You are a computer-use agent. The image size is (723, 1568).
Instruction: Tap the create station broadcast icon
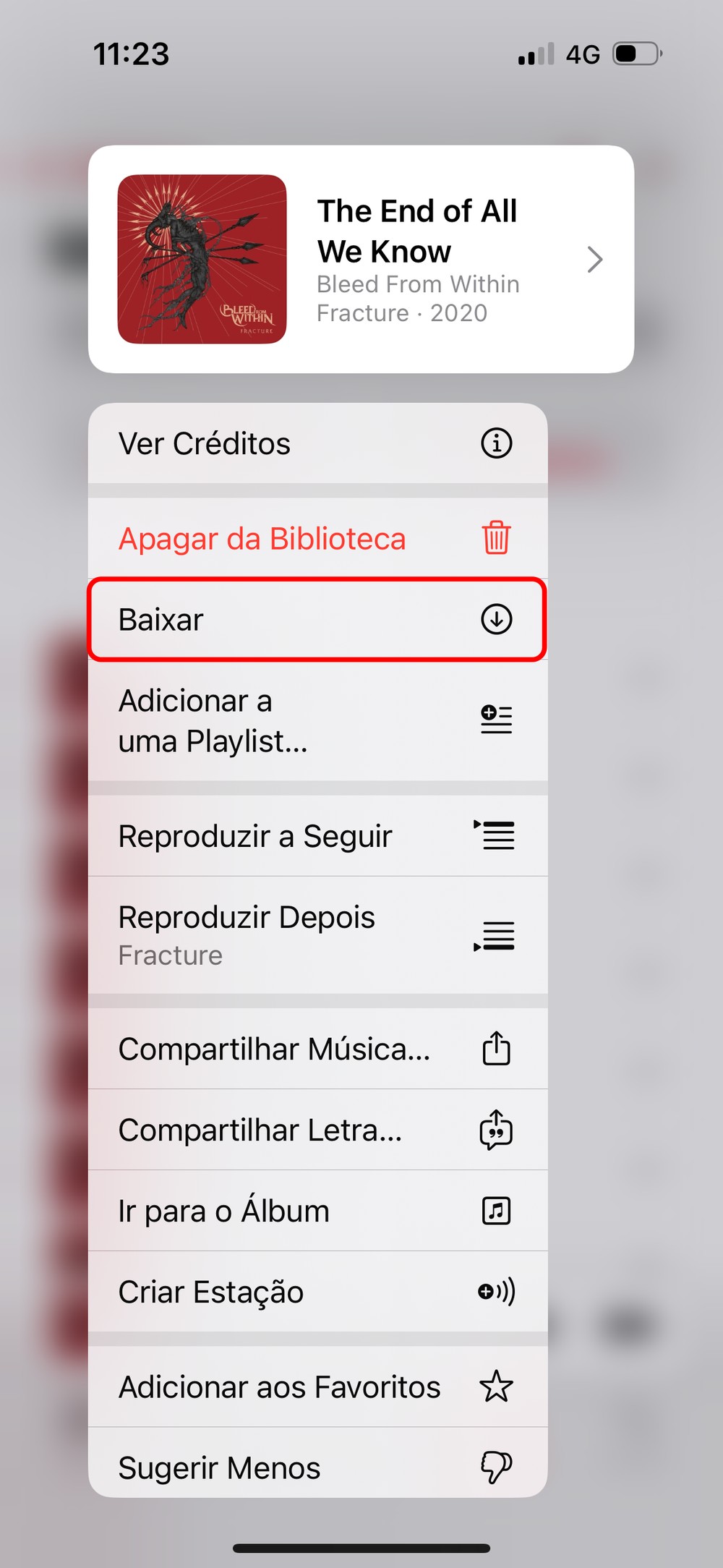(496, 1291)
